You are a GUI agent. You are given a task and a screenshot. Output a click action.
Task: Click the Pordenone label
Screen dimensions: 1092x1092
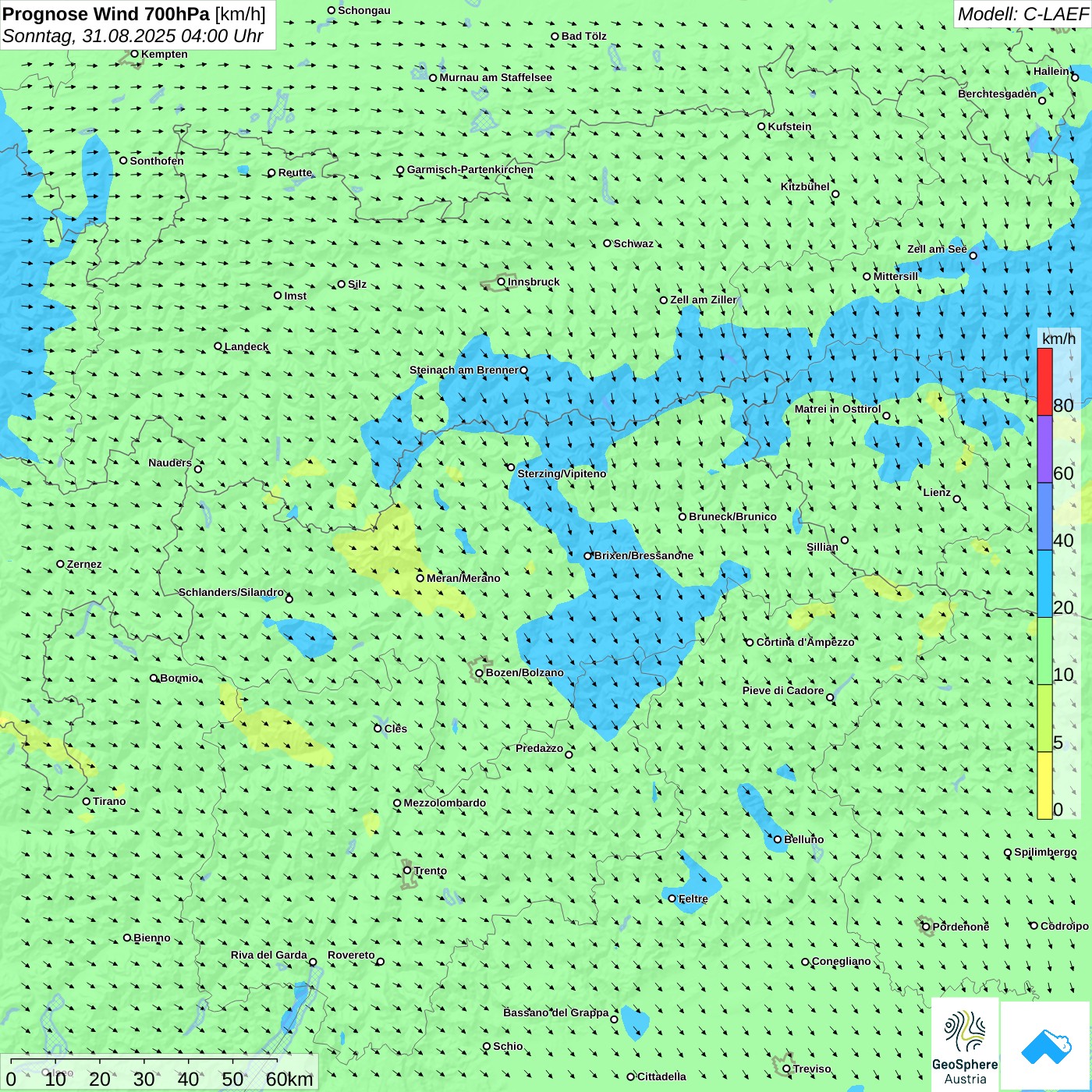click(x=961, y=927)
